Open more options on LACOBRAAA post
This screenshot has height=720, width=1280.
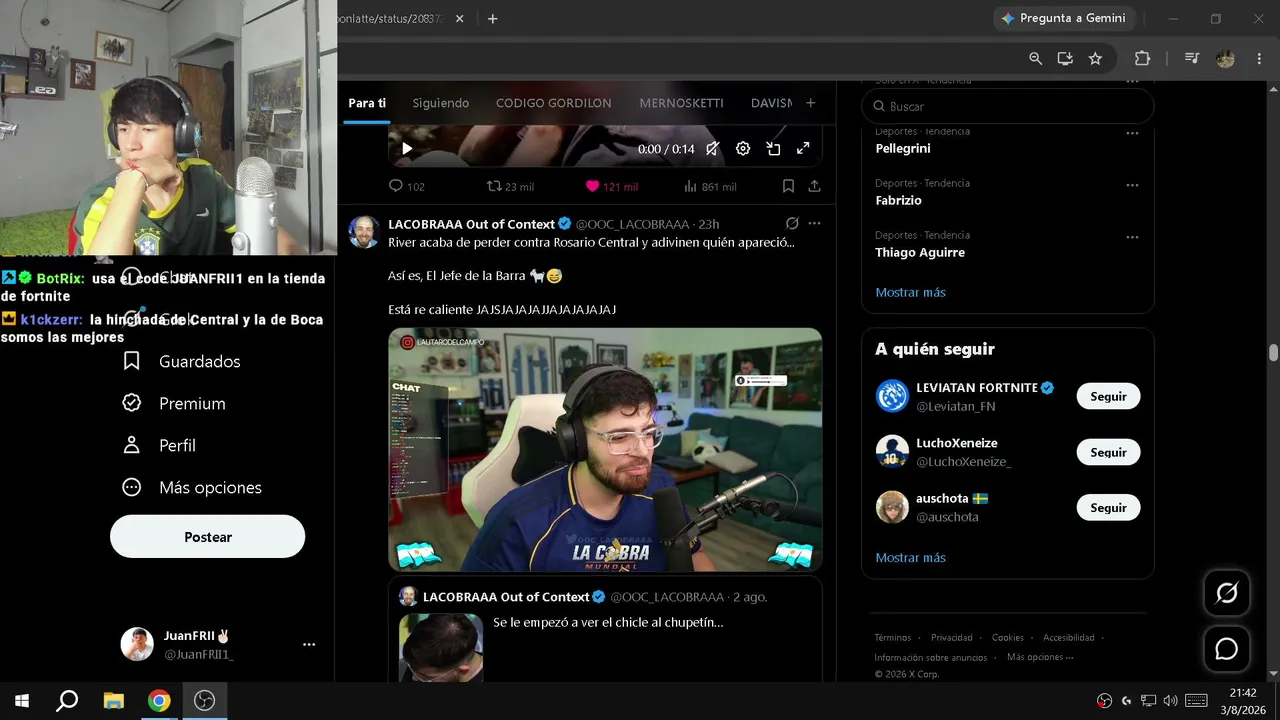[814, 224]
